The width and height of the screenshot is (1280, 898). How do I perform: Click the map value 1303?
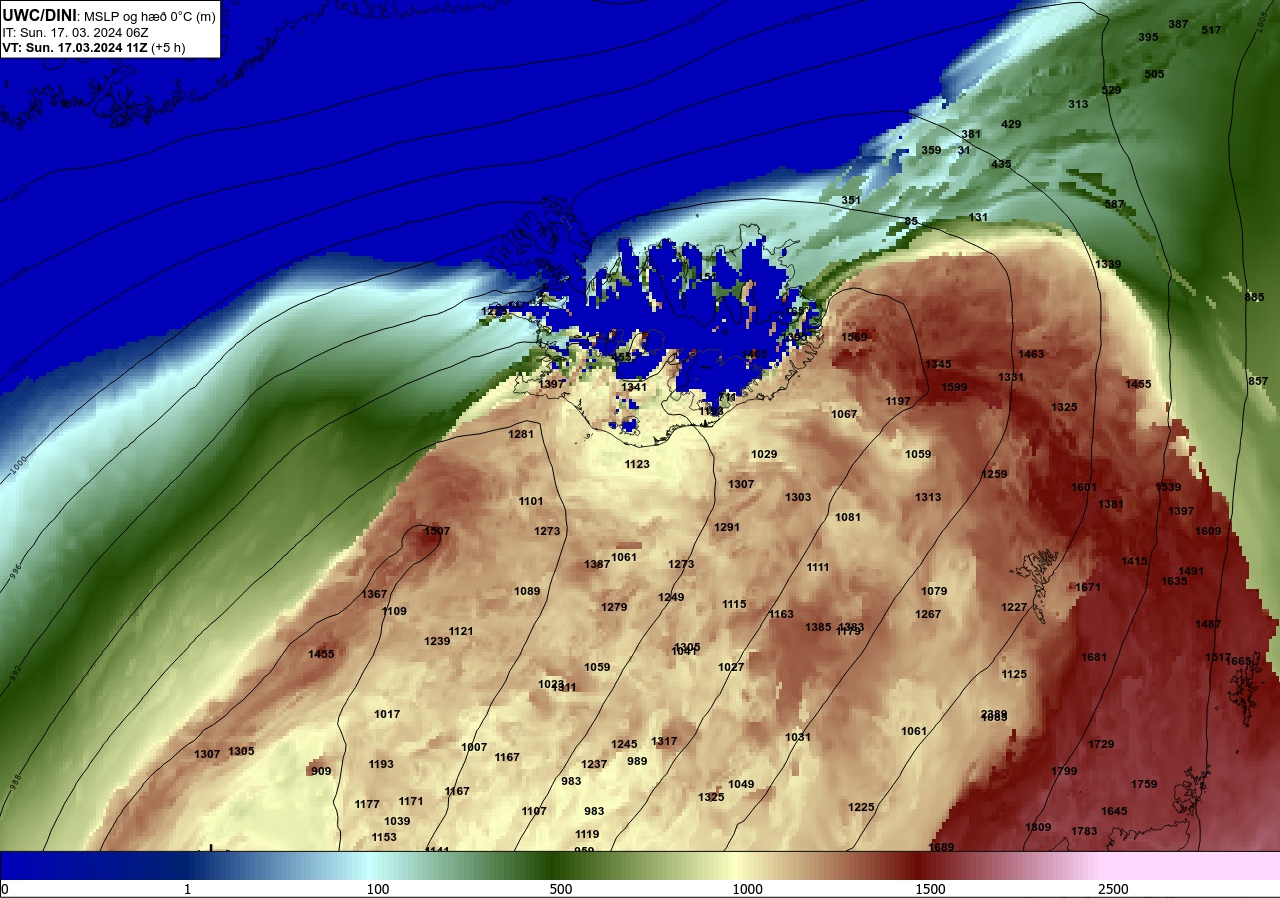click(x=798, y=497)
